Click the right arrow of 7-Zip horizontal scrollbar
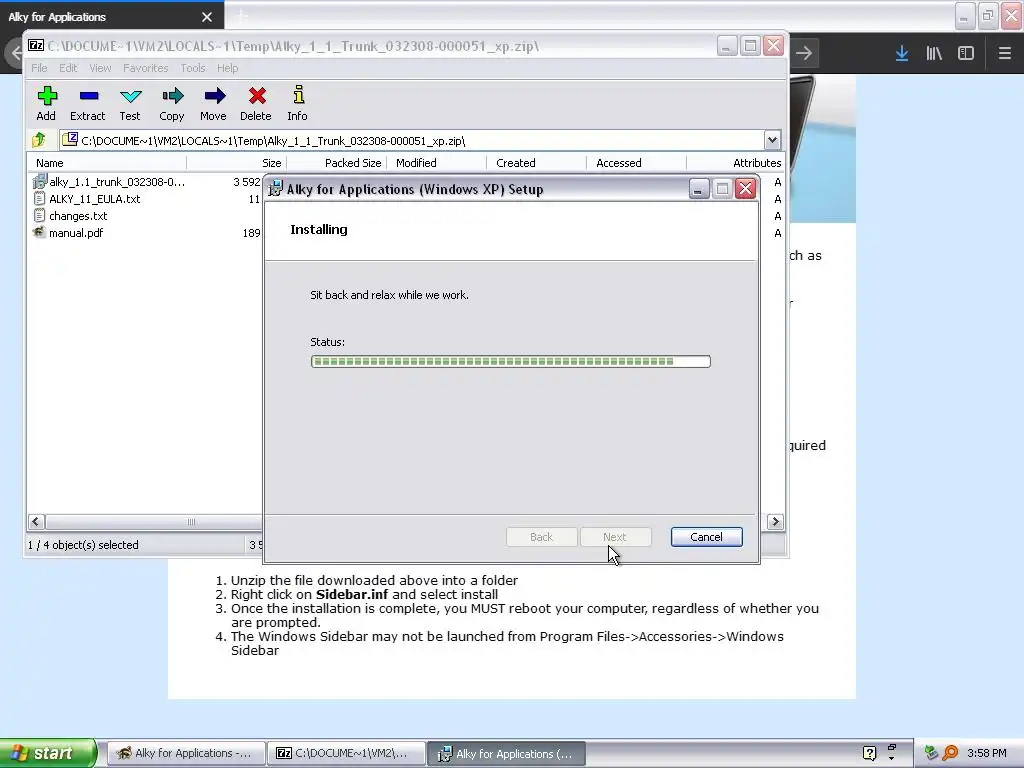 (775, 521)
